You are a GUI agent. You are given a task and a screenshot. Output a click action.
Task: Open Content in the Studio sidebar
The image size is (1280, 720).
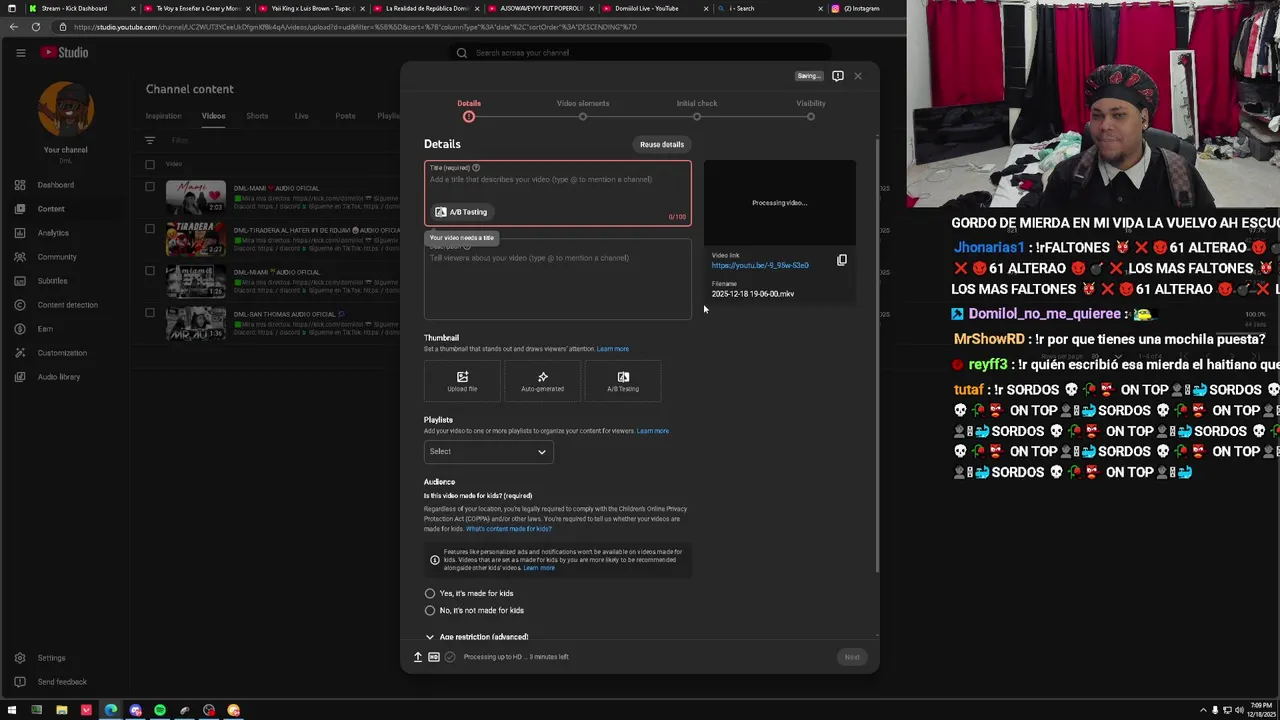pyautogui.click(x=51, y=209)
